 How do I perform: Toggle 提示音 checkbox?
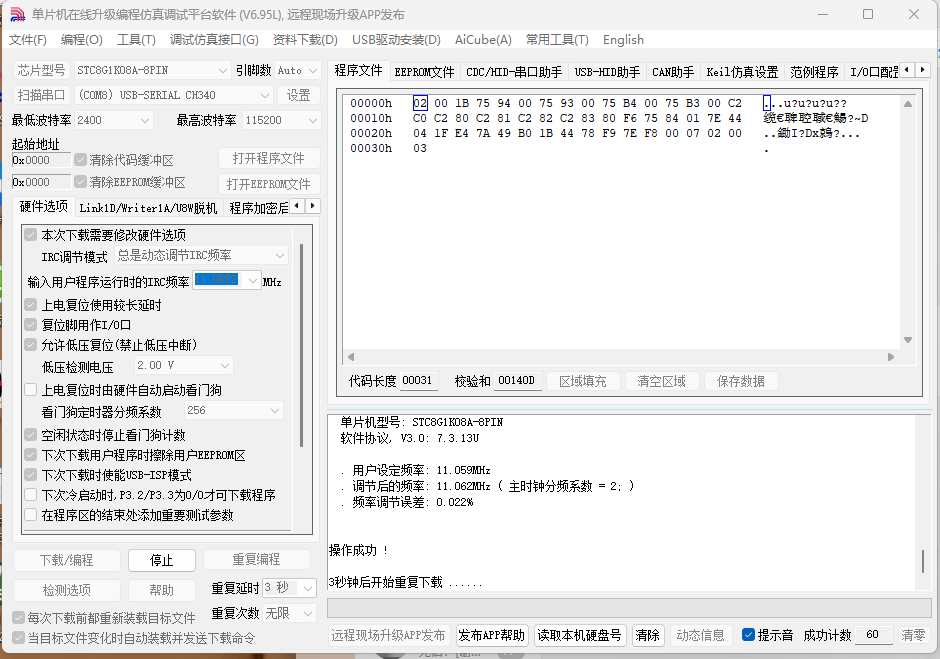coord(748,635)
